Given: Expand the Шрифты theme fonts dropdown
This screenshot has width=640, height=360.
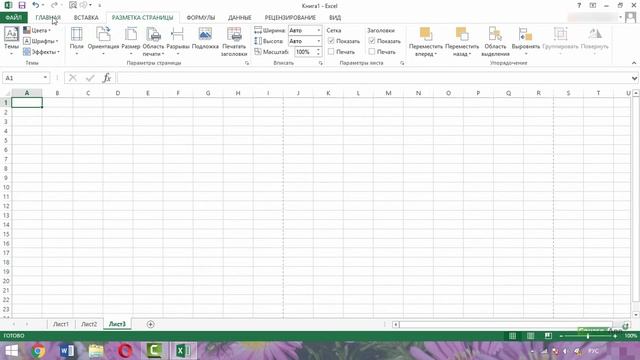Looking at the screenshot, I should tap(40, 41).
